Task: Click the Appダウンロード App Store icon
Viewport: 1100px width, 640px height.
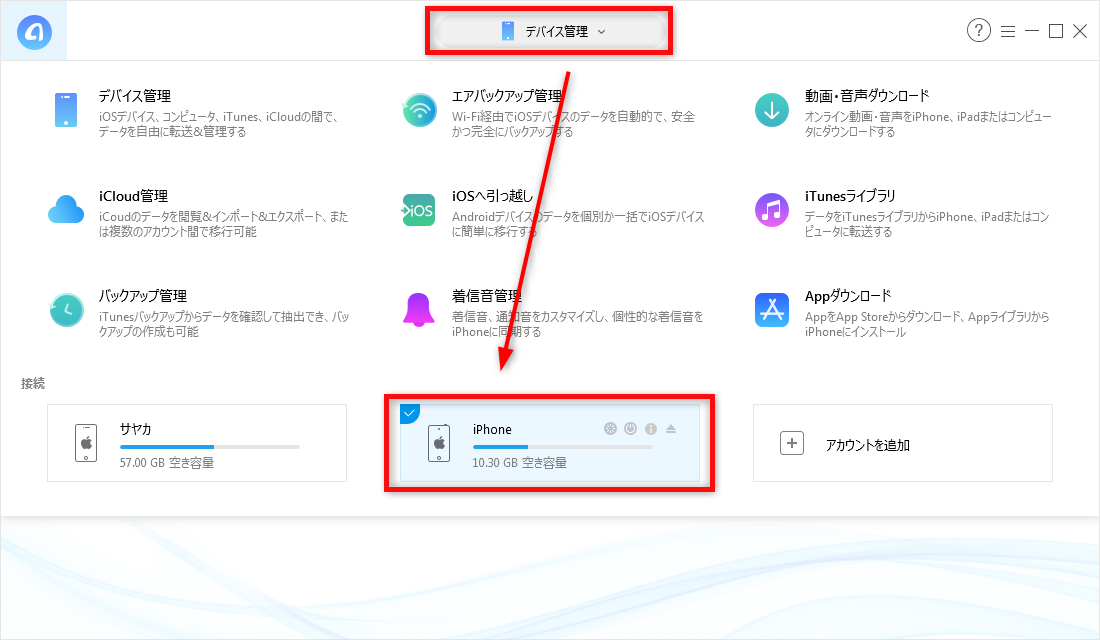Action: tap(772, 310)
